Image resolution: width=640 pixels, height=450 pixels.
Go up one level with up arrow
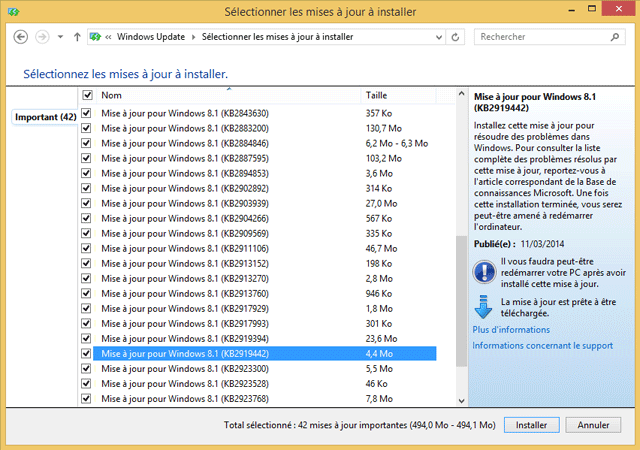pyautogui.click(x=77, y=37)
